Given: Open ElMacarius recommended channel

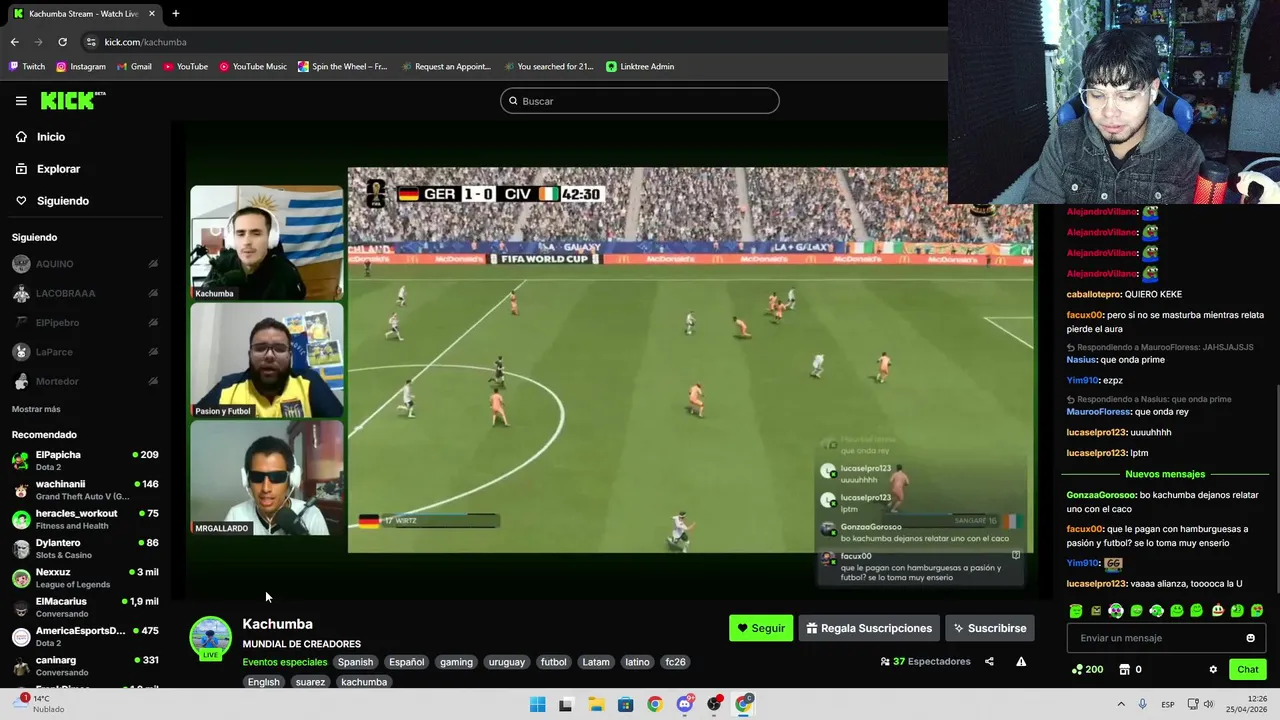Looking at the screenshot, I should [85, 607].
